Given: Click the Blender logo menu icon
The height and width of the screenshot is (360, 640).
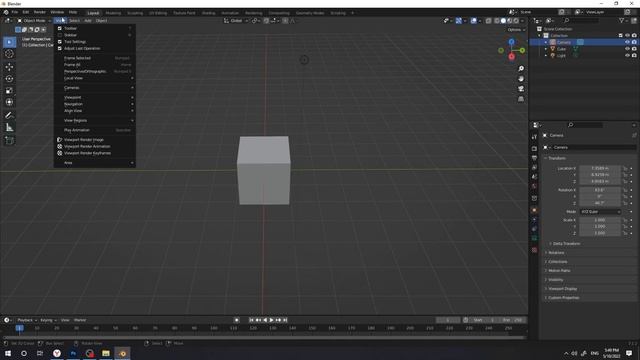Looking at the screenshot, I should [6, 12].
